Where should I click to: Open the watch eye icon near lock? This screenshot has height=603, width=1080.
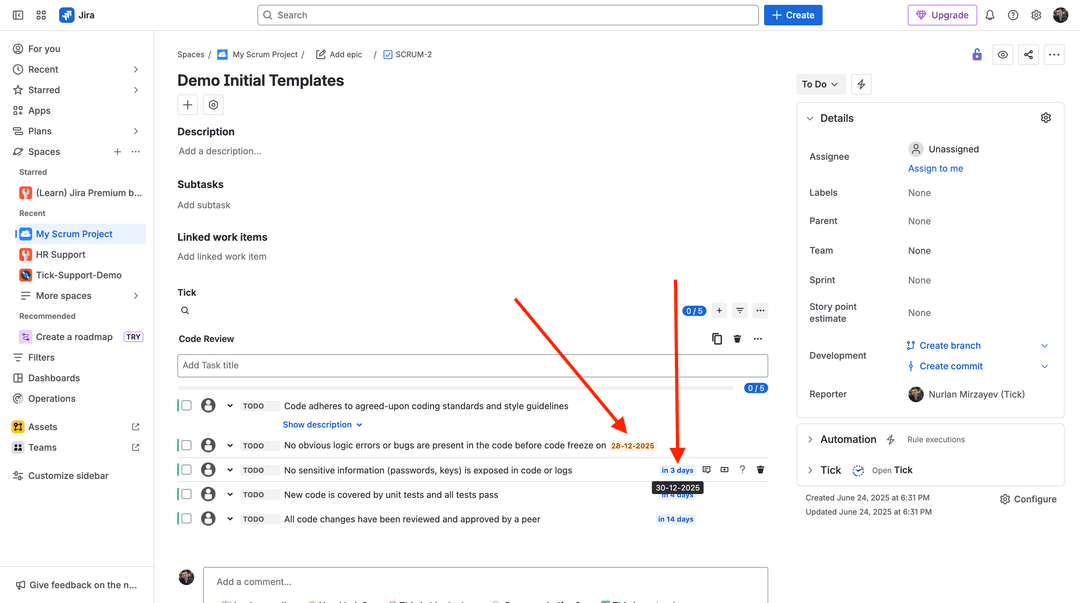coord(1004,53)
